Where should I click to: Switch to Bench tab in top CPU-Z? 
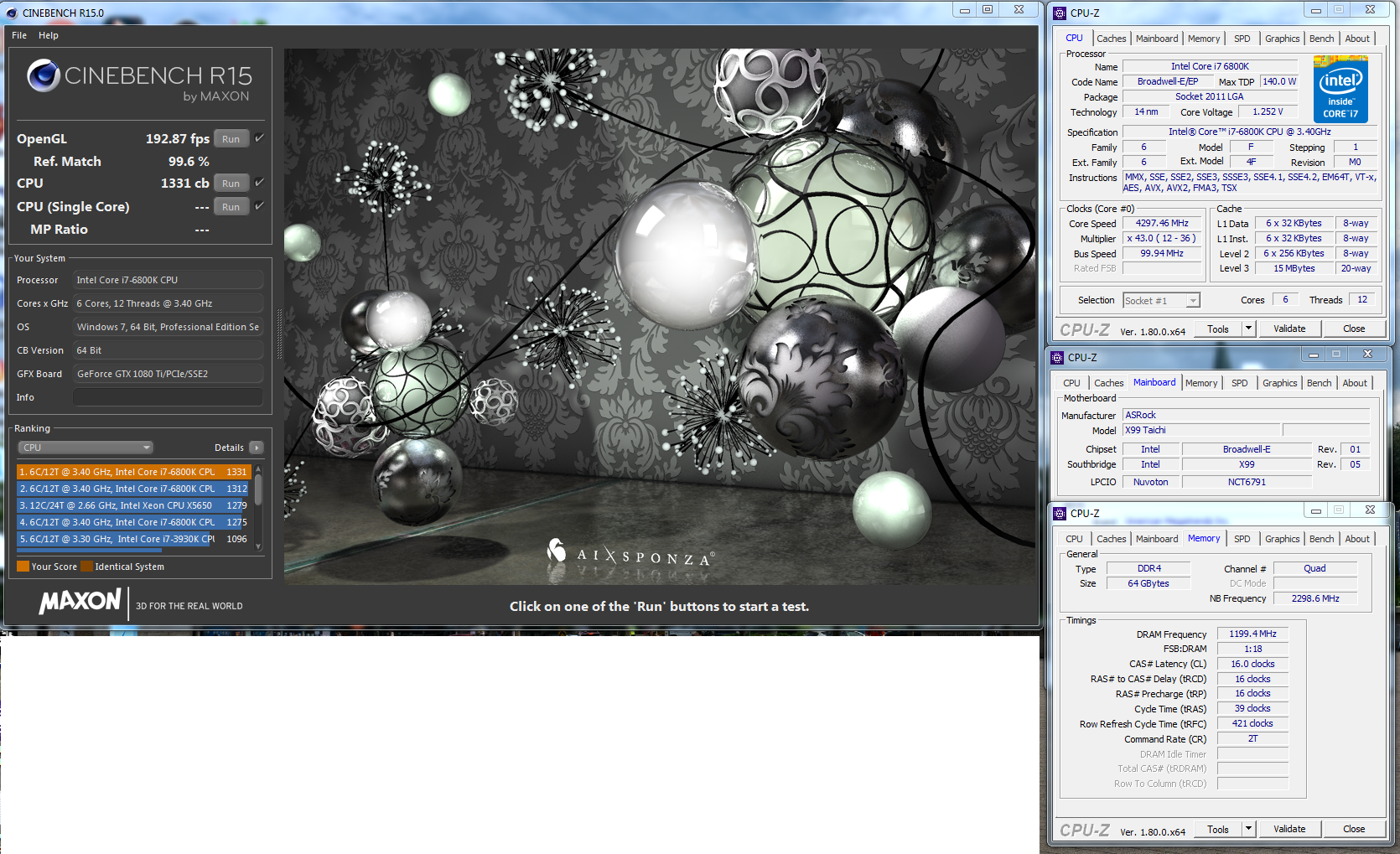1321,39
